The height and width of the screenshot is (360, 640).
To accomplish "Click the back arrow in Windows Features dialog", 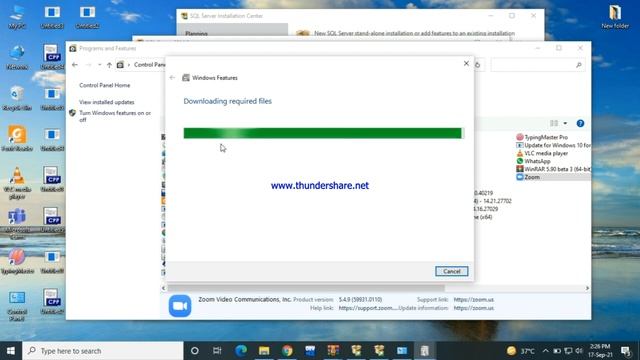I will 172,78.
